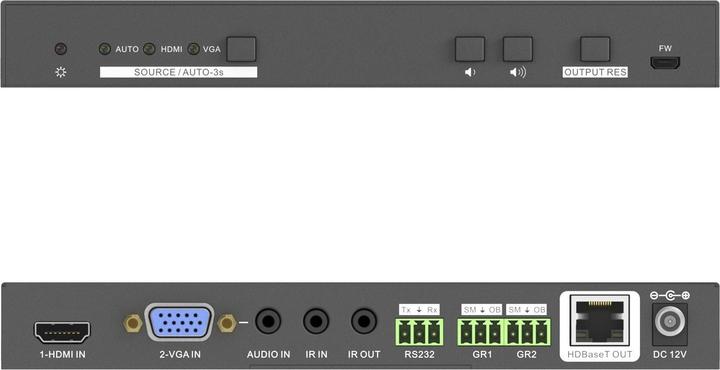Click the HDBaseT OUT RJ45 port
Screen dimensions: 720x370
(x=599, y=320)
